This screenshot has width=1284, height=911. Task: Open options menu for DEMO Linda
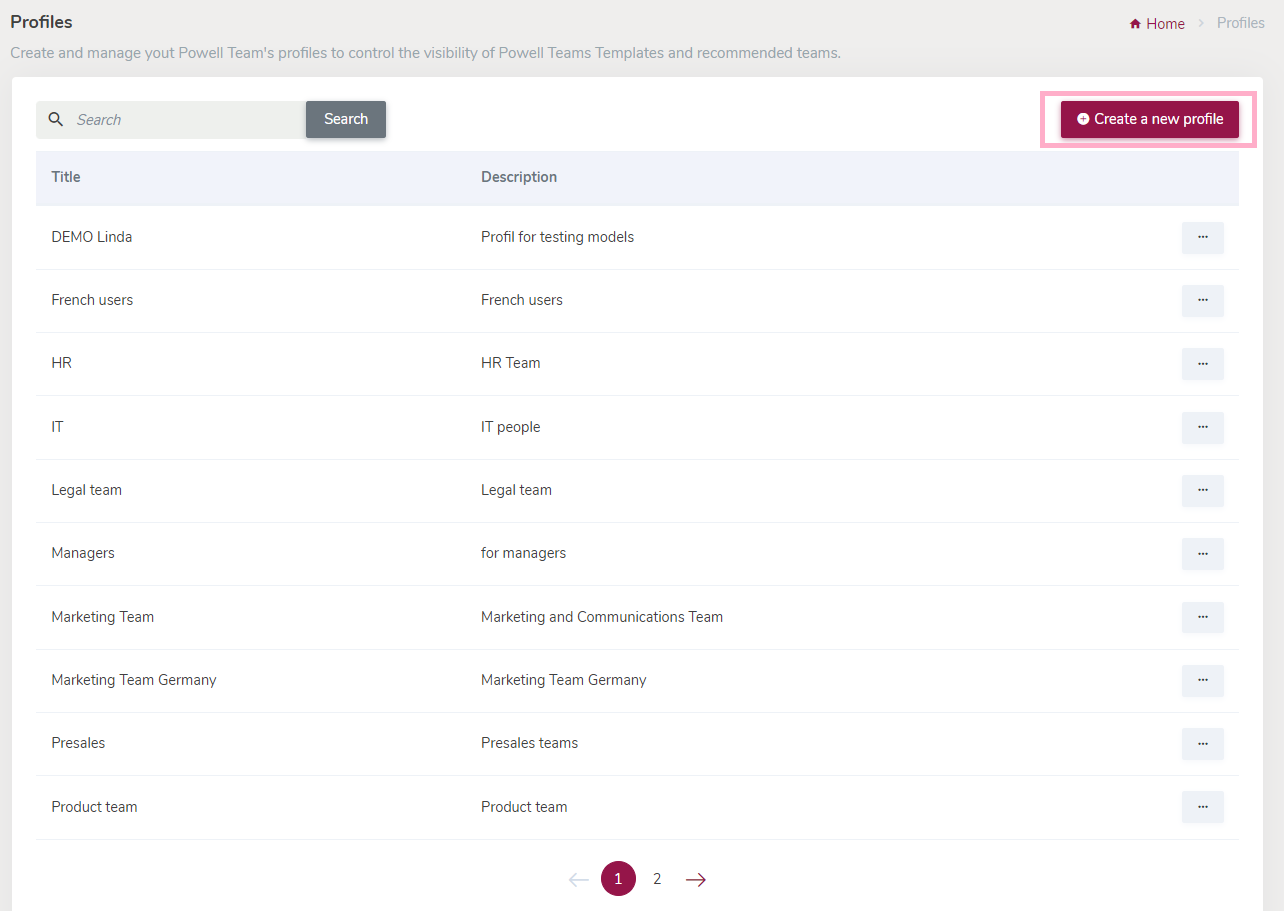point(1203,237)
